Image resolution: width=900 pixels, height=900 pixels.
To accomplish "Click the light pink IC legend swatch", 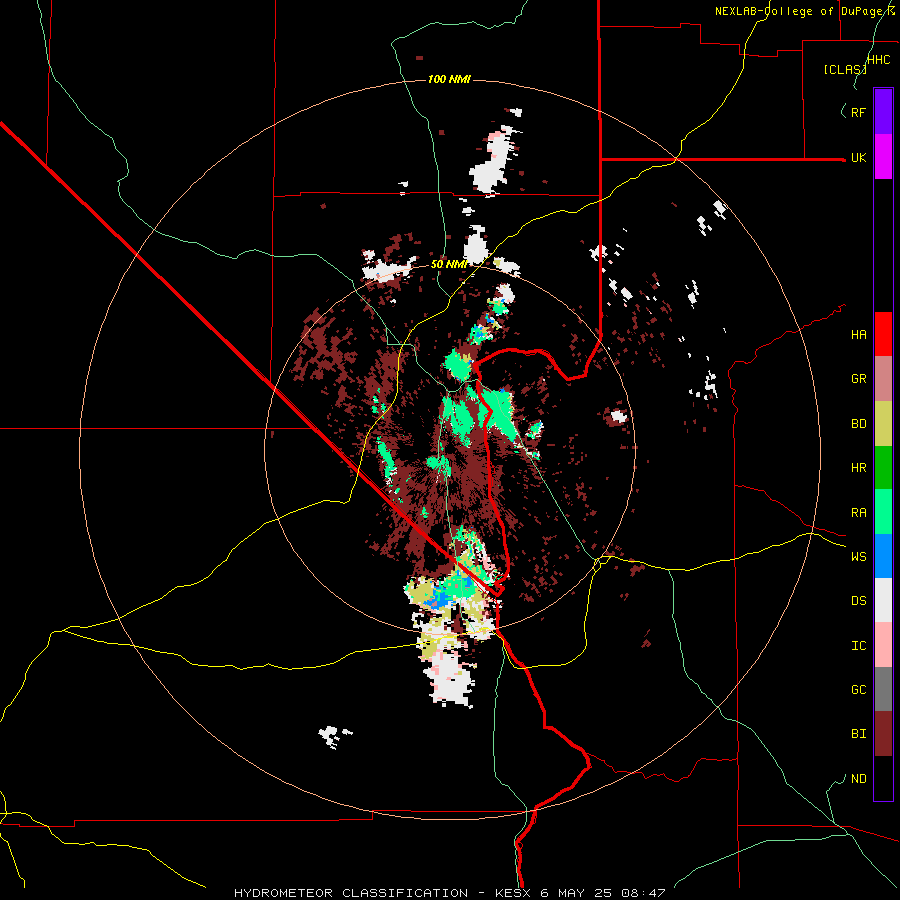I will pyautogui.click(x=883, y=645).
